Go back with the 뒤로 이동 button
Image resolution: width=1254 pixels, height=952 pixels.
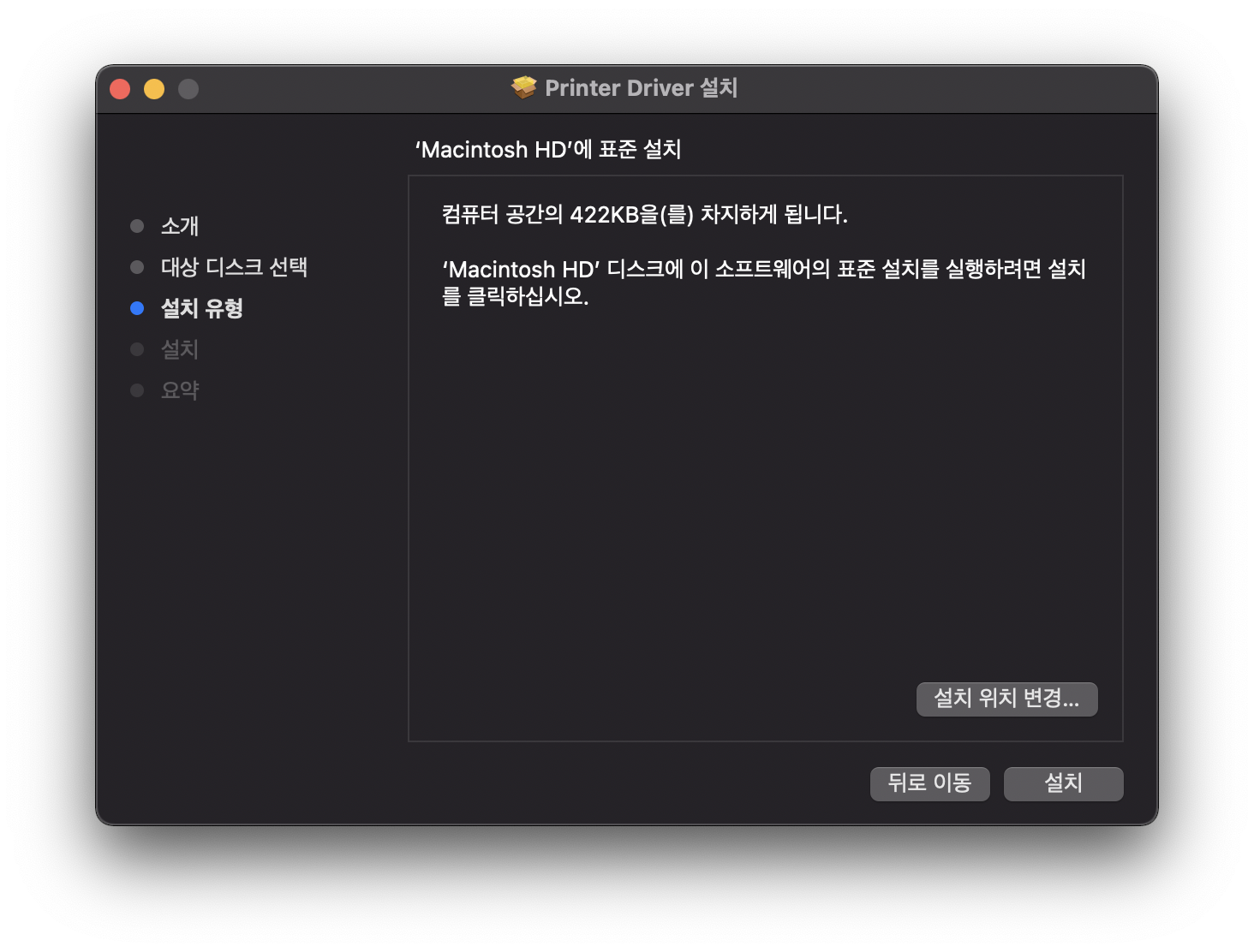pyautogui.click(x=929, y=783)
